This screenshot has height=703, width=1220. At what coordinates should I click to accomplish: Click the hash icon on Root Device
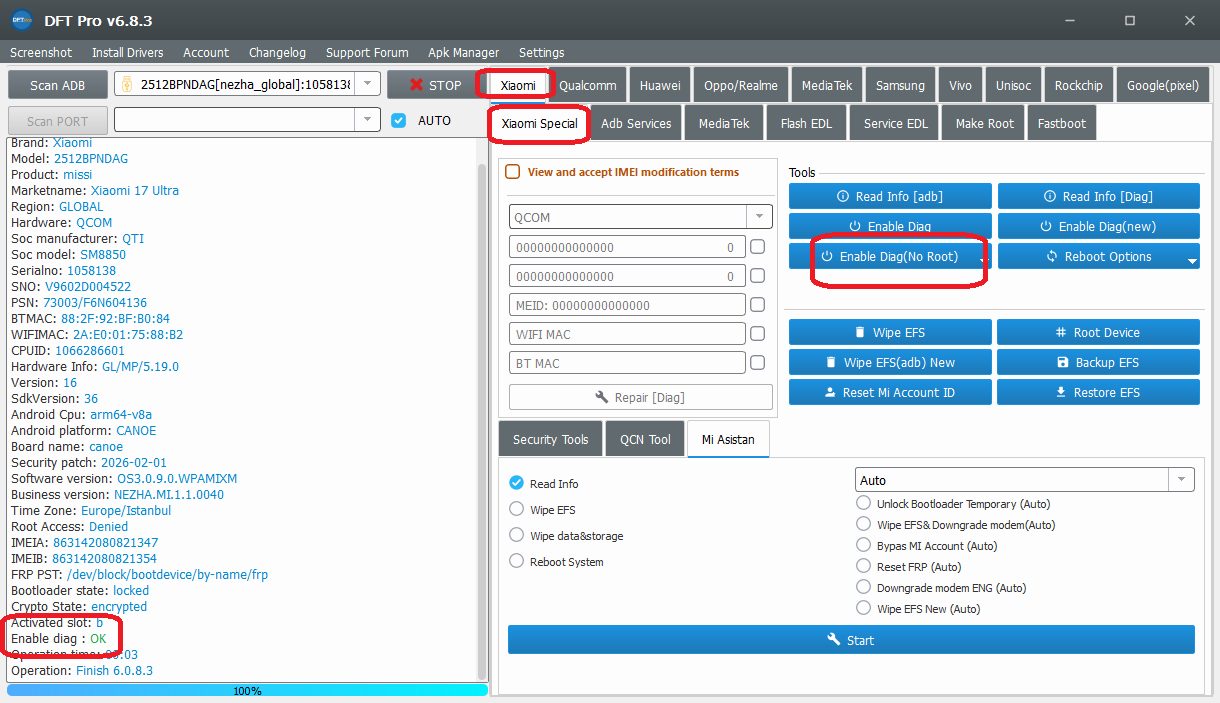point(1061,332)
